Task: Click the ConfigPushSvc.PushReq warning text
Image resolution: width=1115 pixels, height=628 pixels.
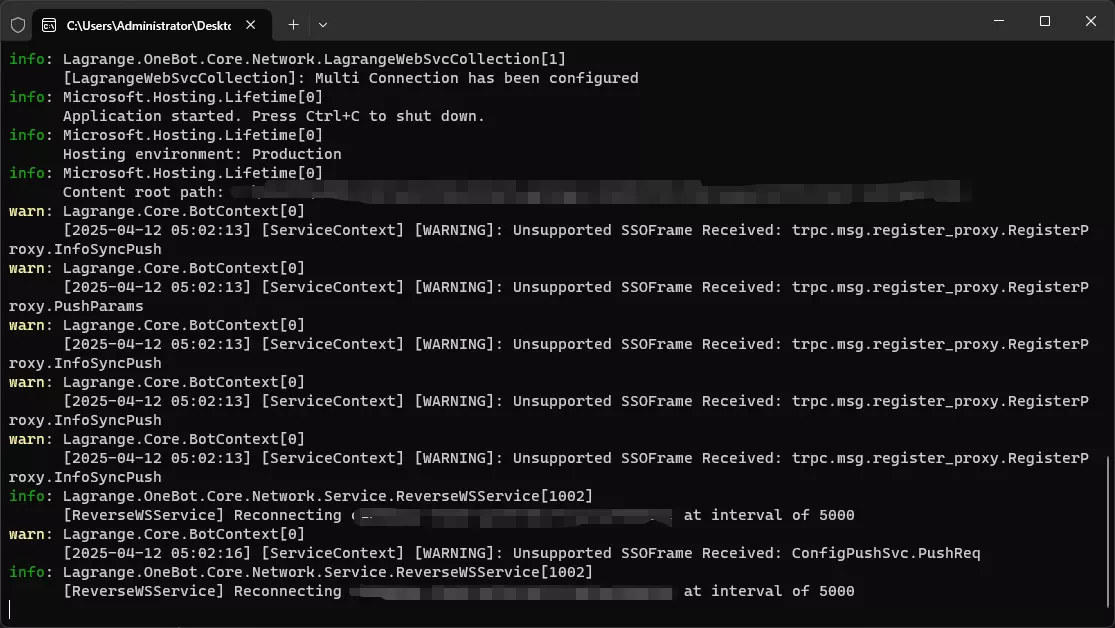Action: [x=886, y=553]
